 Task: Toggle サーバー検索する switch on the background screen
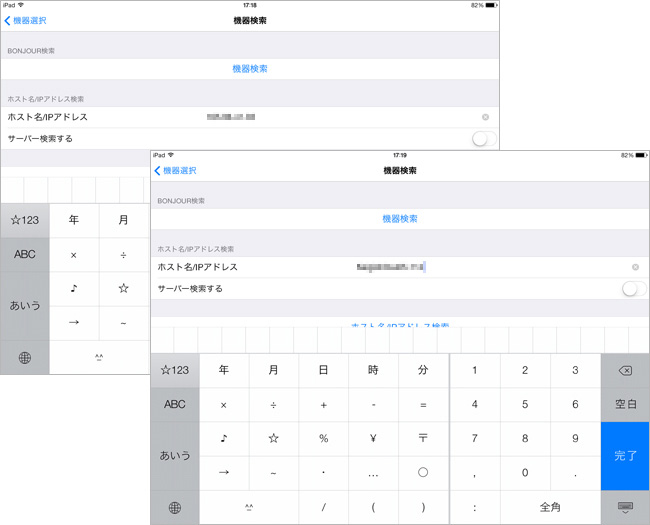pos(482,139)
